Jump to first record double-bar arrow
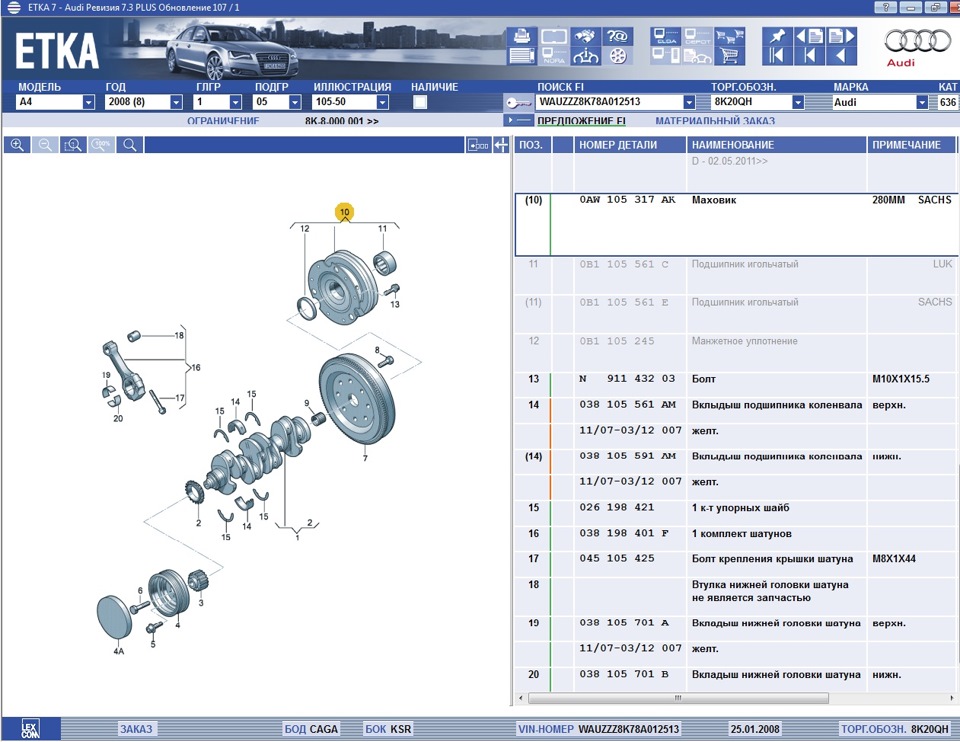The image size is (960, 742). coord(777,56)
